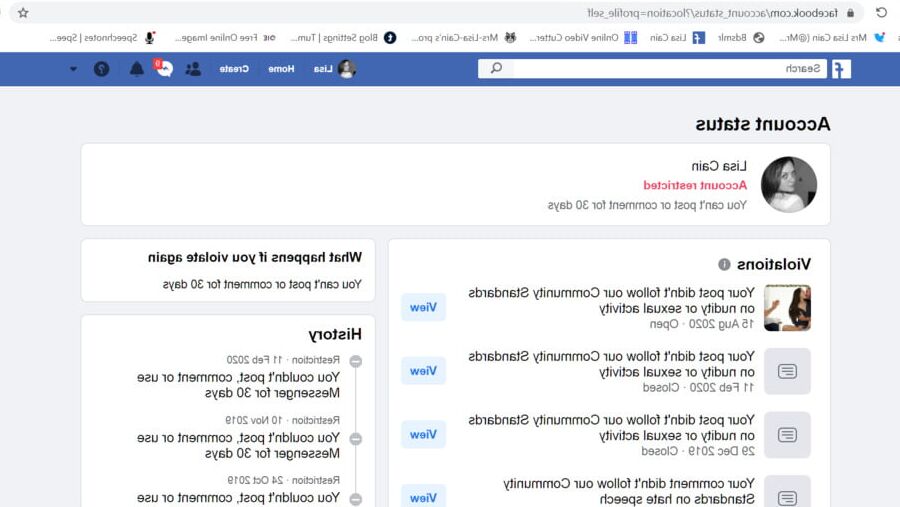Click the Facebook logo icon
This screenshot has height=507, width=900.
point(841,69)
